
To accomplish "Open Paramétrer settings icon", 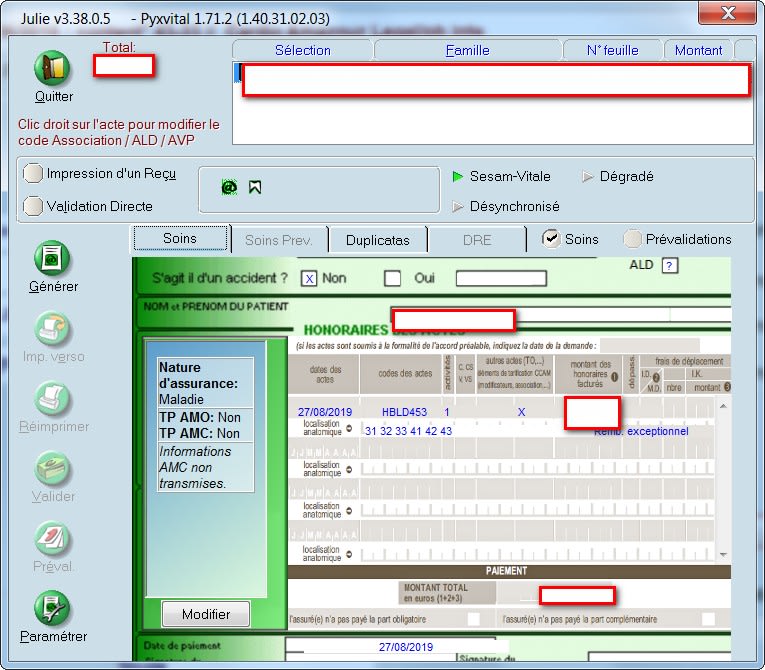I will click(53, 609).
